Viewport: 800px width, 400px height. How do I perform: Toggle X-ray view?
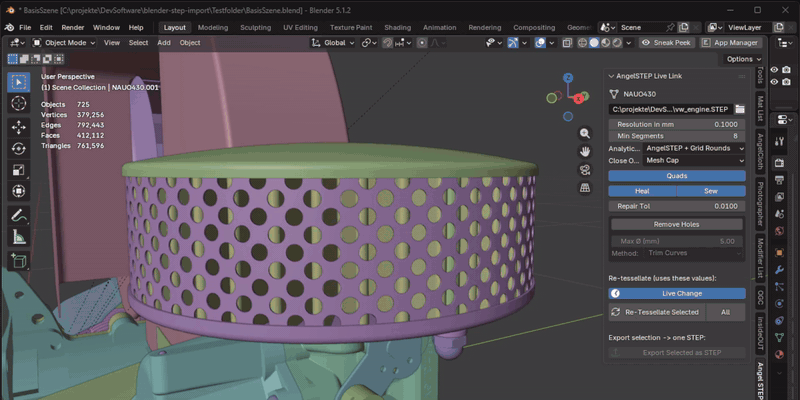tap(567, 43)
